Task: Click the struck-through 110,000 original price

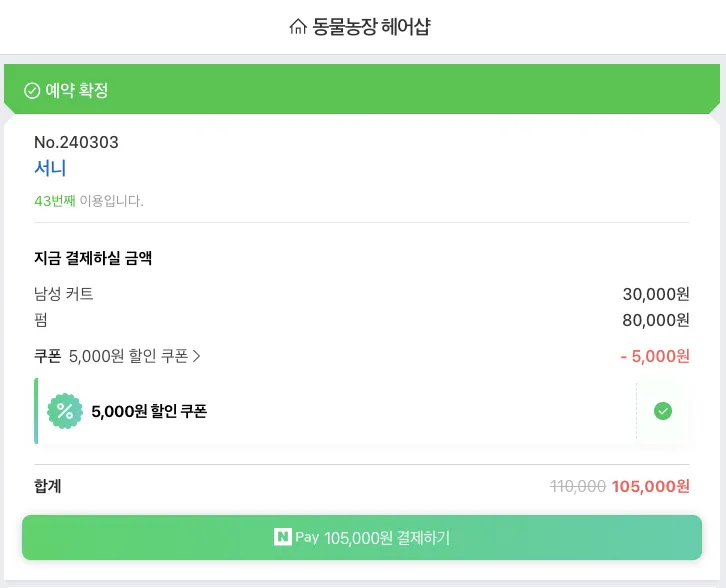Action: pos(578,486)
